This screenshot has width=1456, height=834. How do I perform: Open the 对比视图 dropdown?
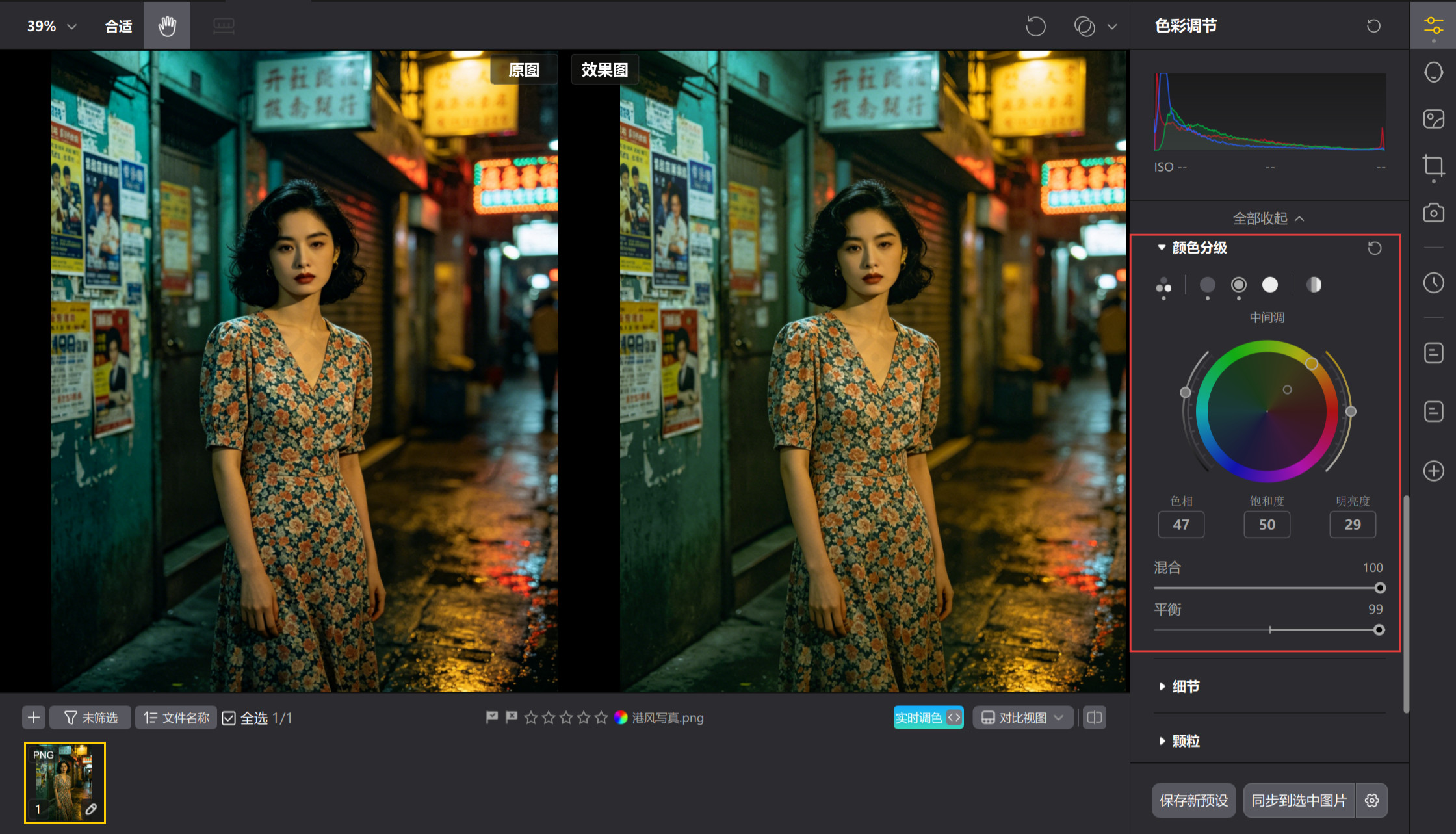point(1022,718)
